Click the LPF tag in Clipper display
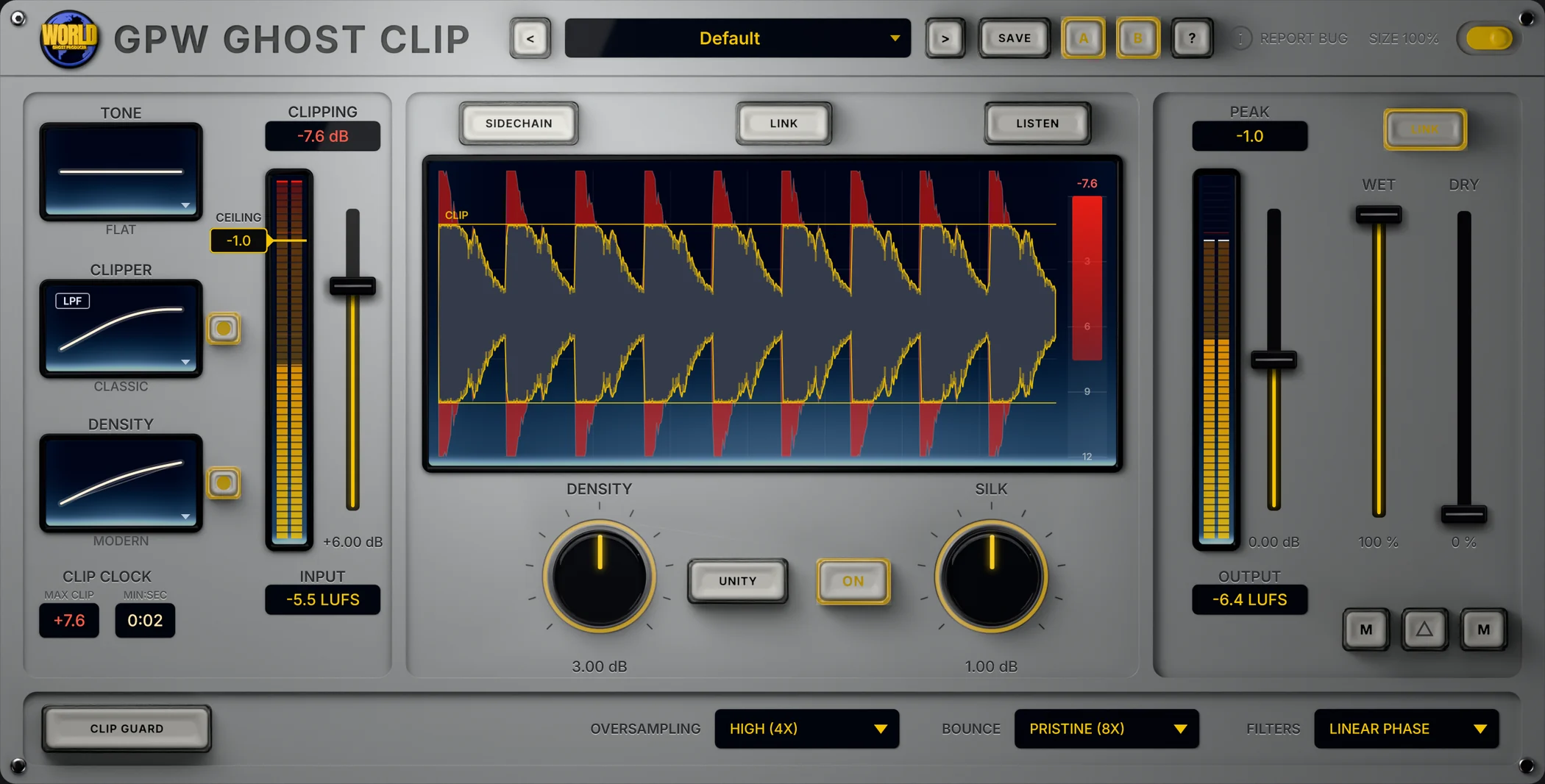Image resolution: width=1545 pixels, height=784 pixels. click(x=72, y=301)
